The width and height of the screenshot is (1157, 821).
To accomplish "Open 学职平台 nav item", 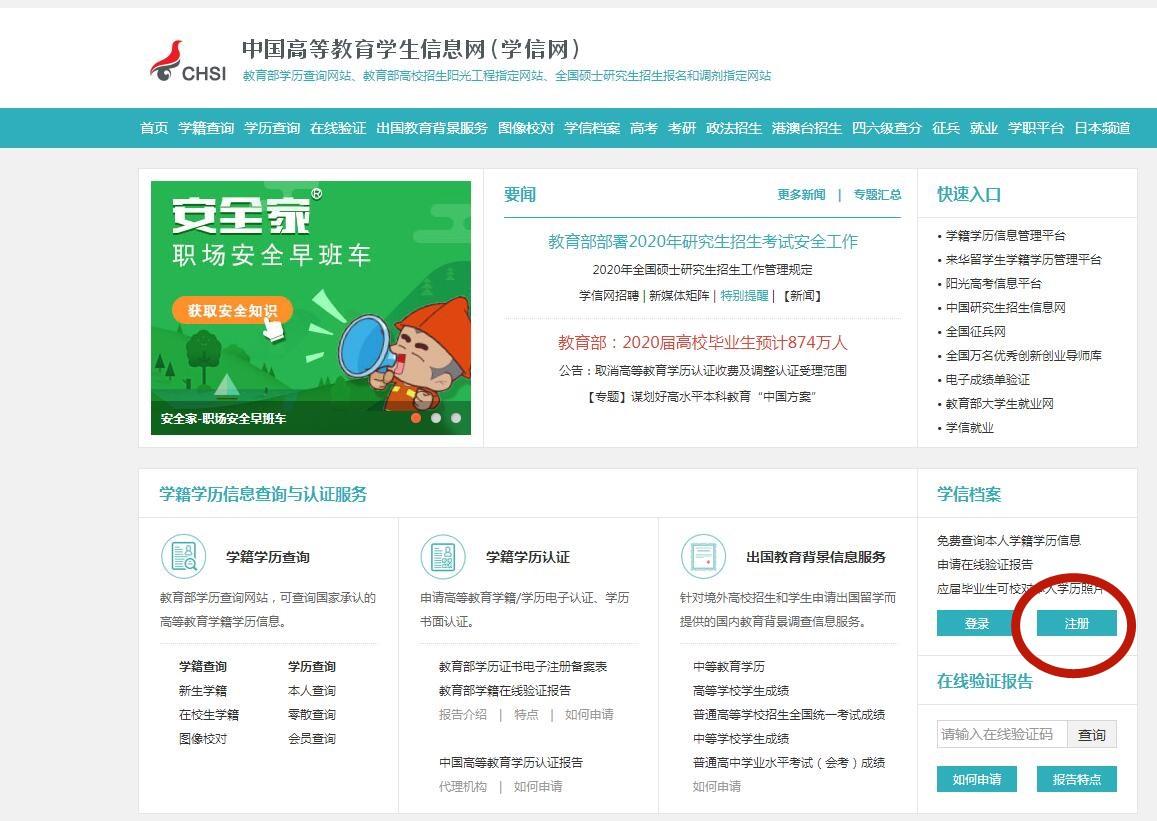I will click(x=1036, y=128).
